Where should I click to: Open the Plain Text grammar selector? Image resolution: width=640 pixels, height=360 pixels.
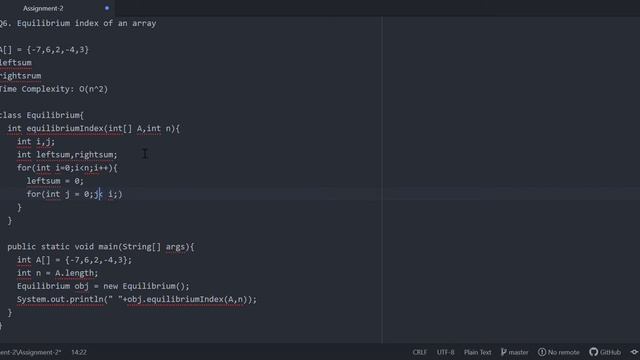tap(478, 352)
